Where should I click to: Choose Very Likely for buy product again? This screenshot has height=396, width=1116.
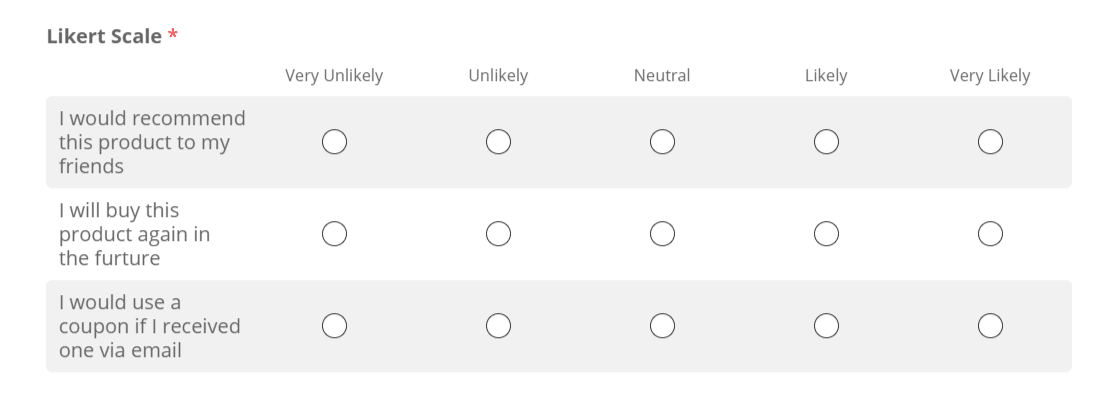pyautogui.click(x=990, y=234)
